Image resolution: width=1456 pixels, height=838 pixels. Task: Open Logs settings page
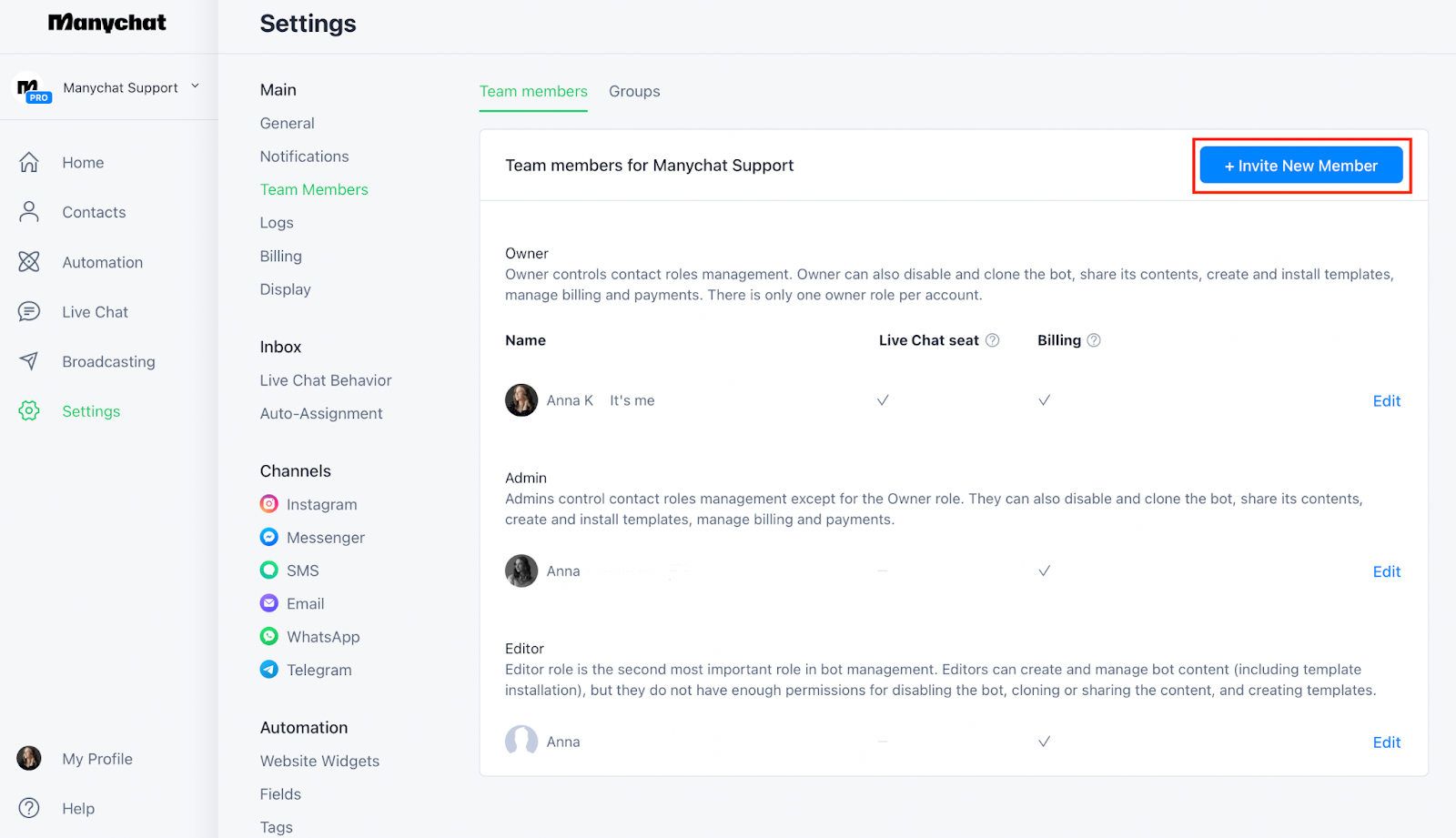click(277, 223)
